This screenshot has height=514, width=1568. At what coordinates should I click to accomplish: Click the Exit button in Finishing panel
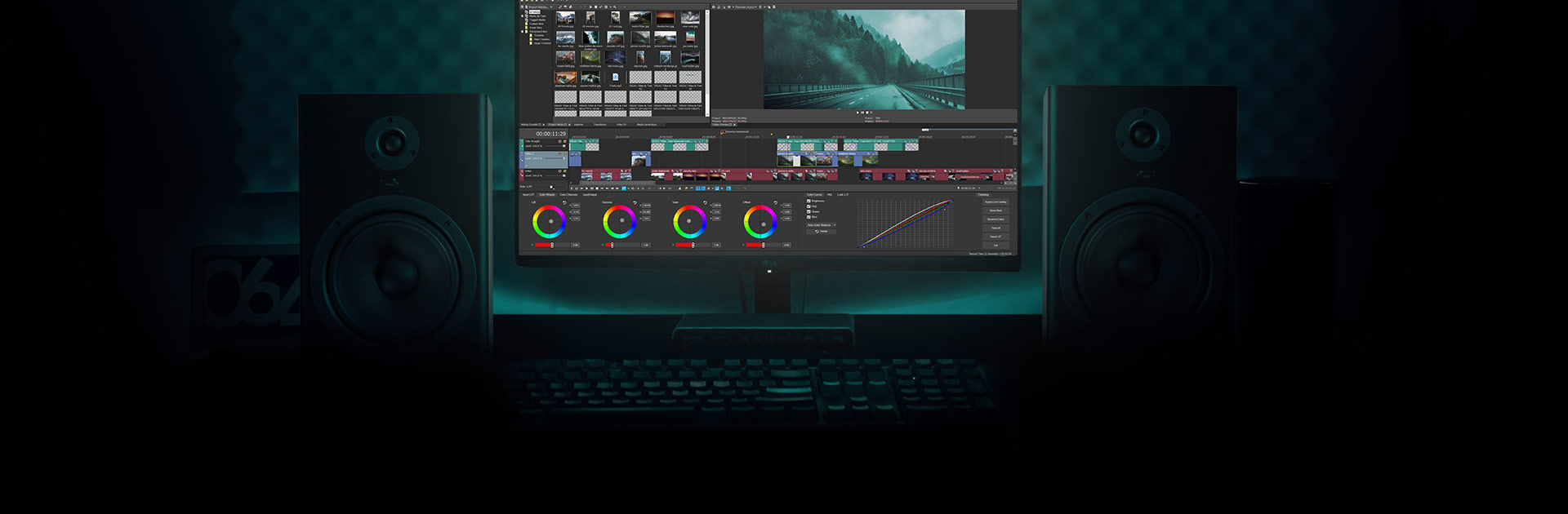[x=996, y=245]
